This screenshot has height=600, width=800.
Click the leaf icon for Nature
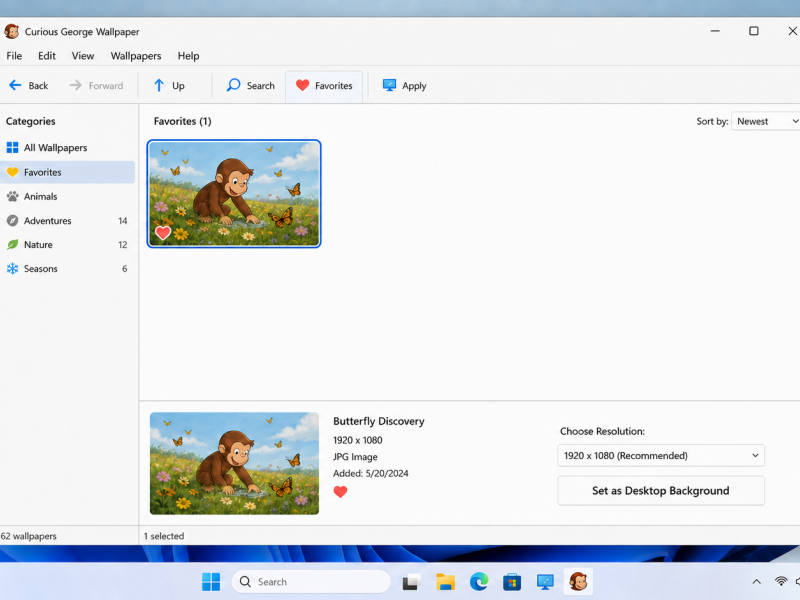tap(12, 244)
